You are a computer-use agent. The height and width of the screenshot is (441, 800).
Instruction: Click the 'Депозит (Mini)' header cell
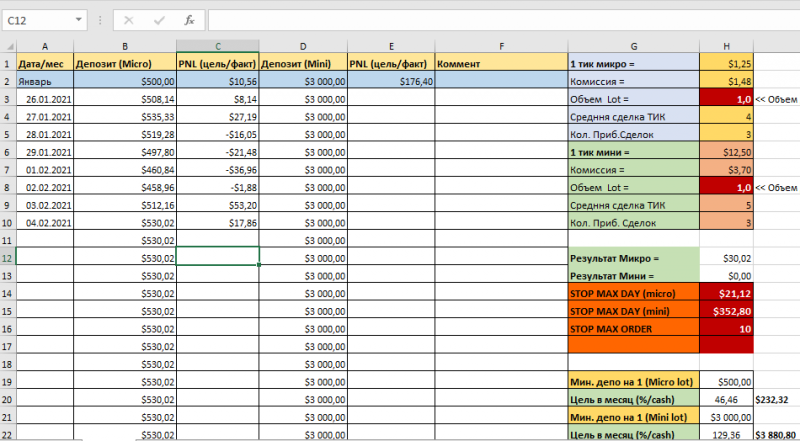coord(303,63)
